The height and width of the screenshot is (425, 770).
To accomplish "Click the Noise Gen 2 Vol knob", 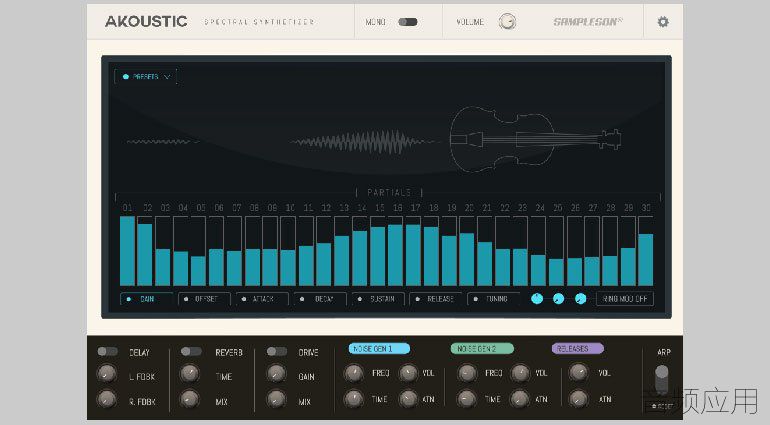I will pos(521,373).
